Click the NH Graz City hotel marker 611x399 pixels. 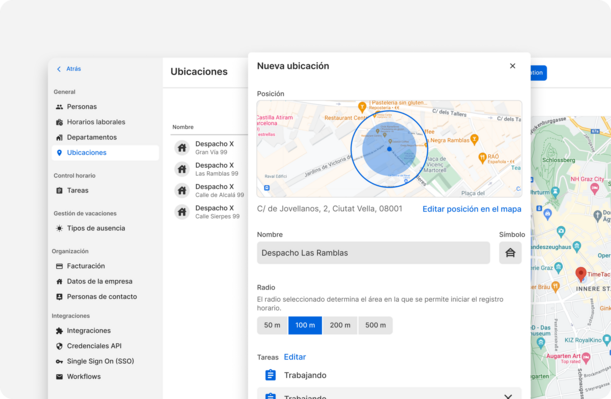coord(594,189)
